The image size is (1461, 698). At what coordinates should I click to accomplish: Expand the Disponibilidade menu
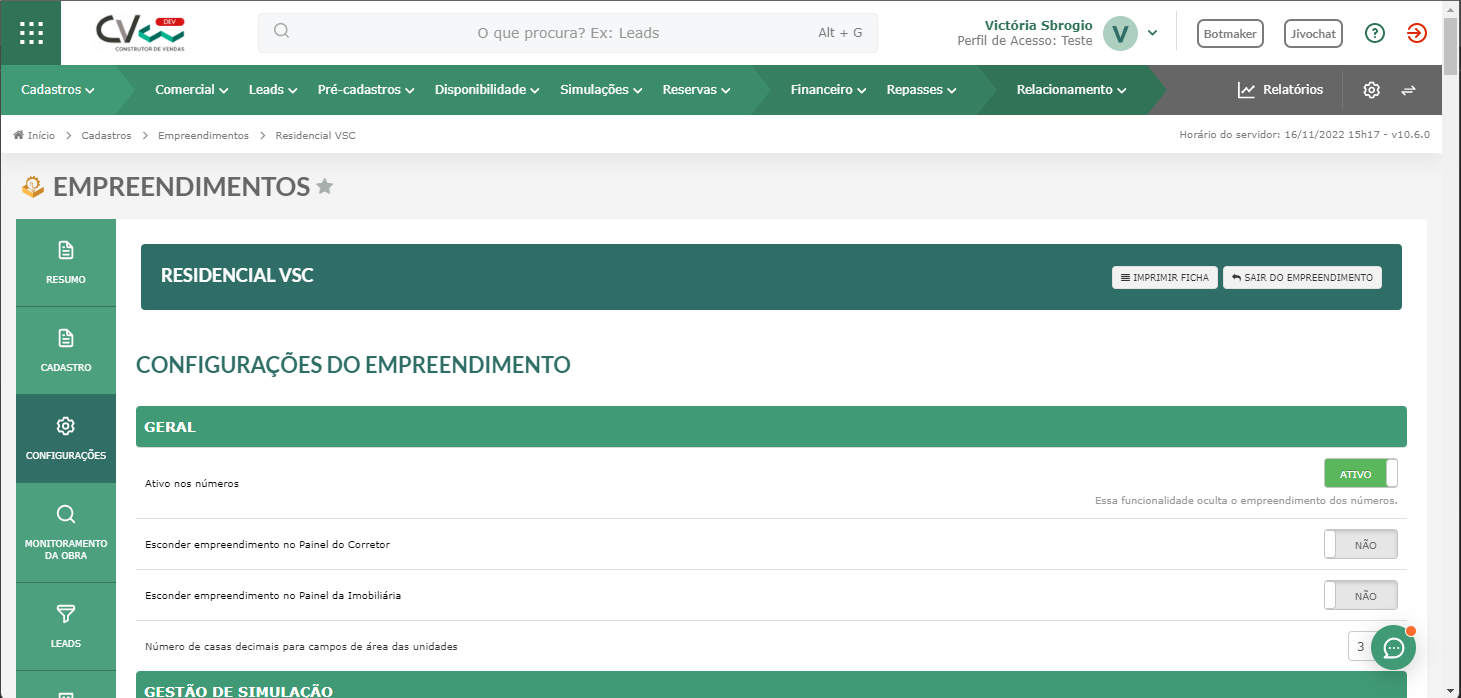point(487,90)
